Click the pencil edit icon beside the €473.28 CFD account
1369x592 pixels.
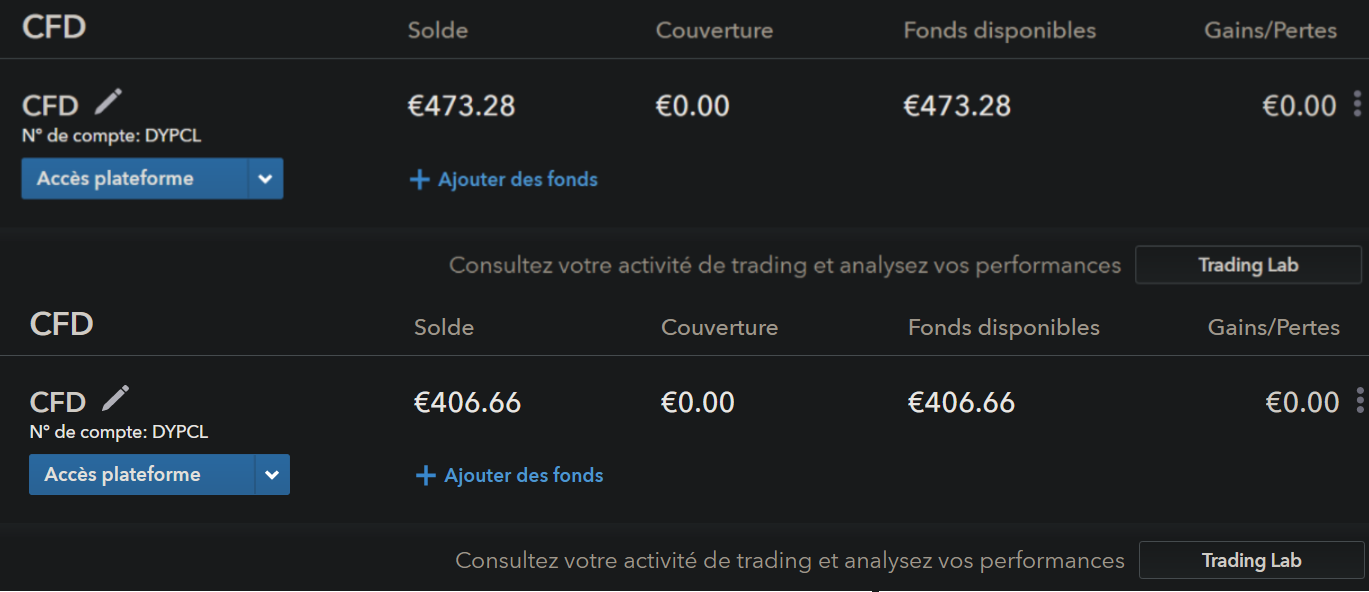(108, 101)
